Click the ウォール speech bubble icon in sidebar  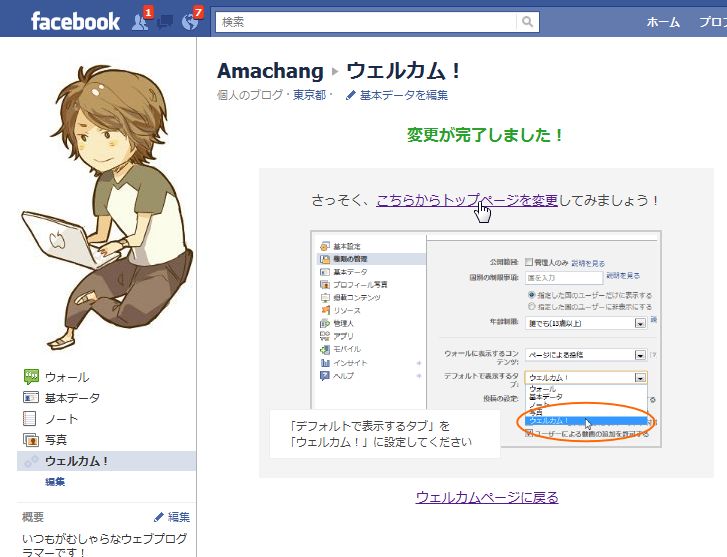point(31,377)
